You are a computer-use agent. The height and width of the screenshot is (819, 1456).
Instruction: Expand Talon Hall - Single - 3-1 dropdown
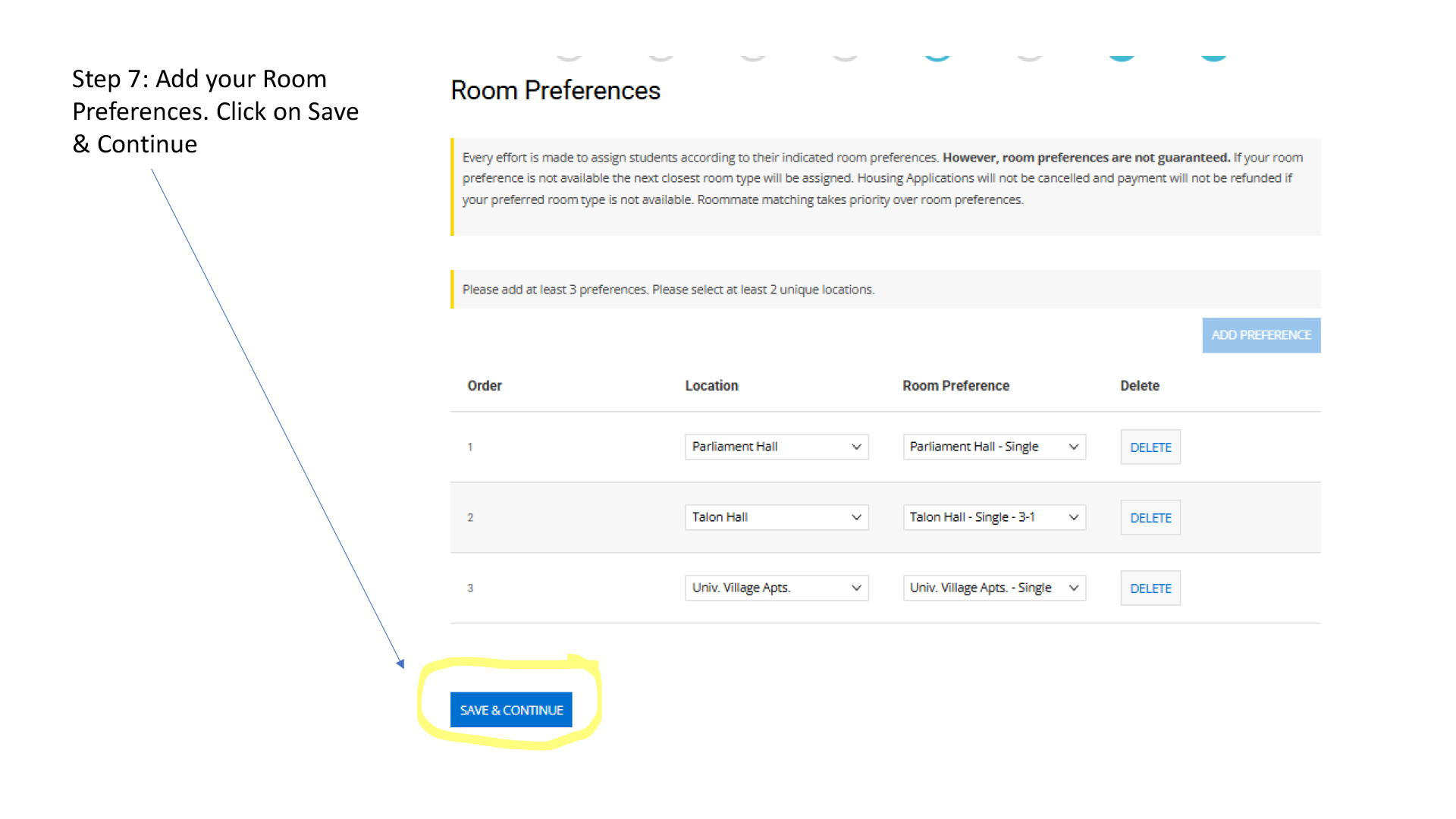click(993, 517)
